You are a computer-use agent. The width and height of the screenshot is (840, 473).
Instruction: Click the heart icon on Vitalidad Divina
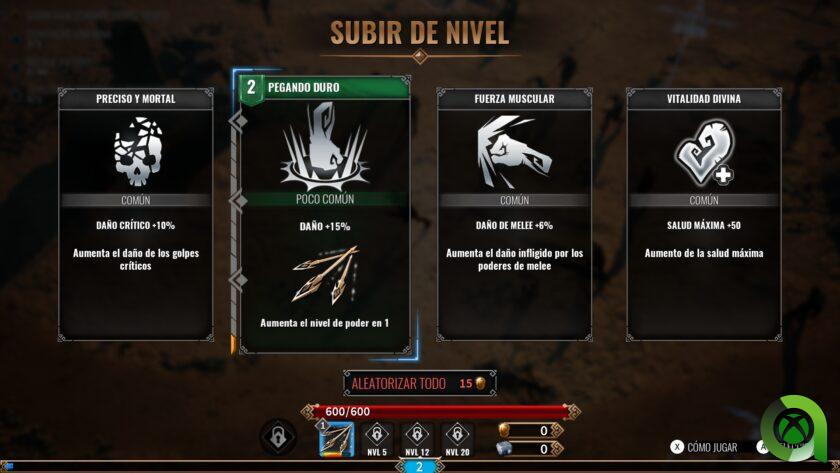click(x=705, y=153)
